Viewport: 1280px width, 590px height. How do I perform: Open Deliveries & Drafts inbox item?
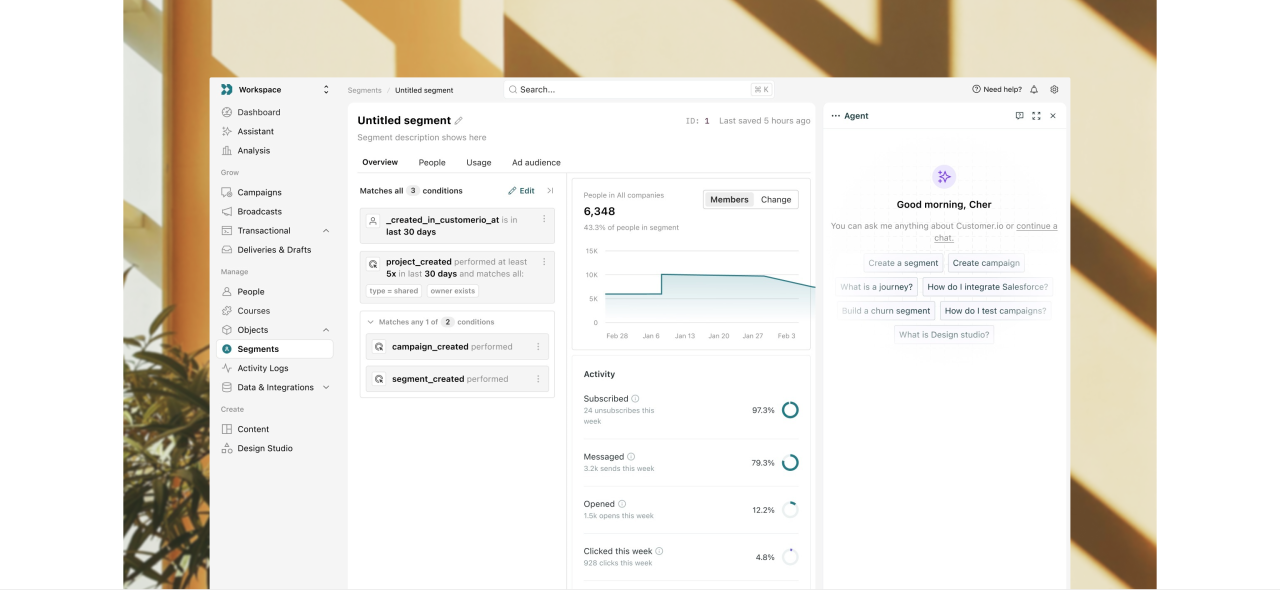tap(274, 250)
